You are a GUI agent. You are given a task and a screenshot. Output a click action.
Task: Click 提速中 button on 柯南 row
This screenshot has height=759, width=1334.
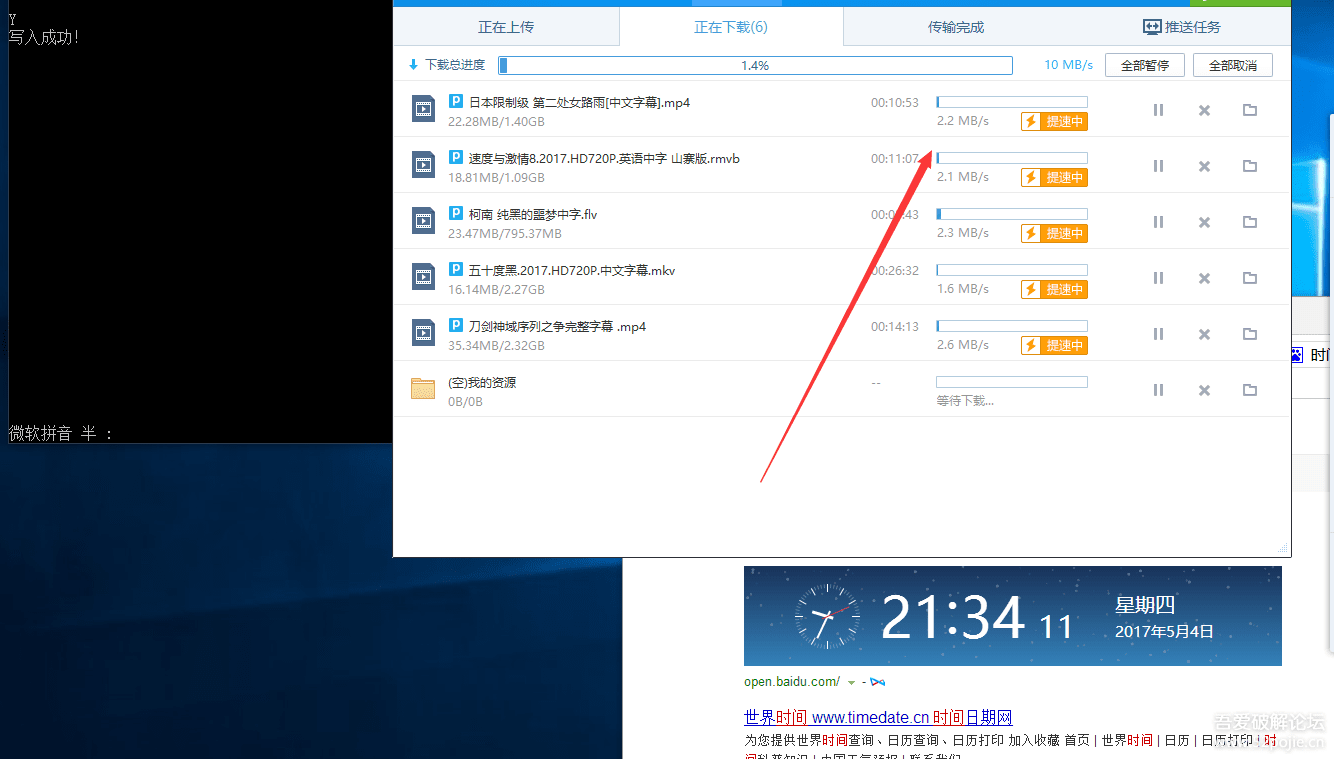click(x=1054, y=234)
